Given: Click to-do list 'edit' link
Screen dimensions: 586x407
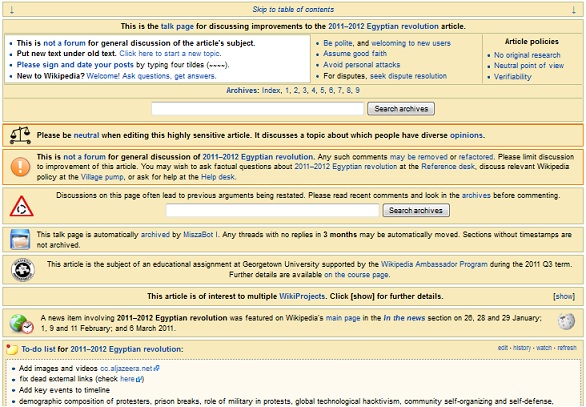Looking at the screenshot, I should tap(503, 348).
